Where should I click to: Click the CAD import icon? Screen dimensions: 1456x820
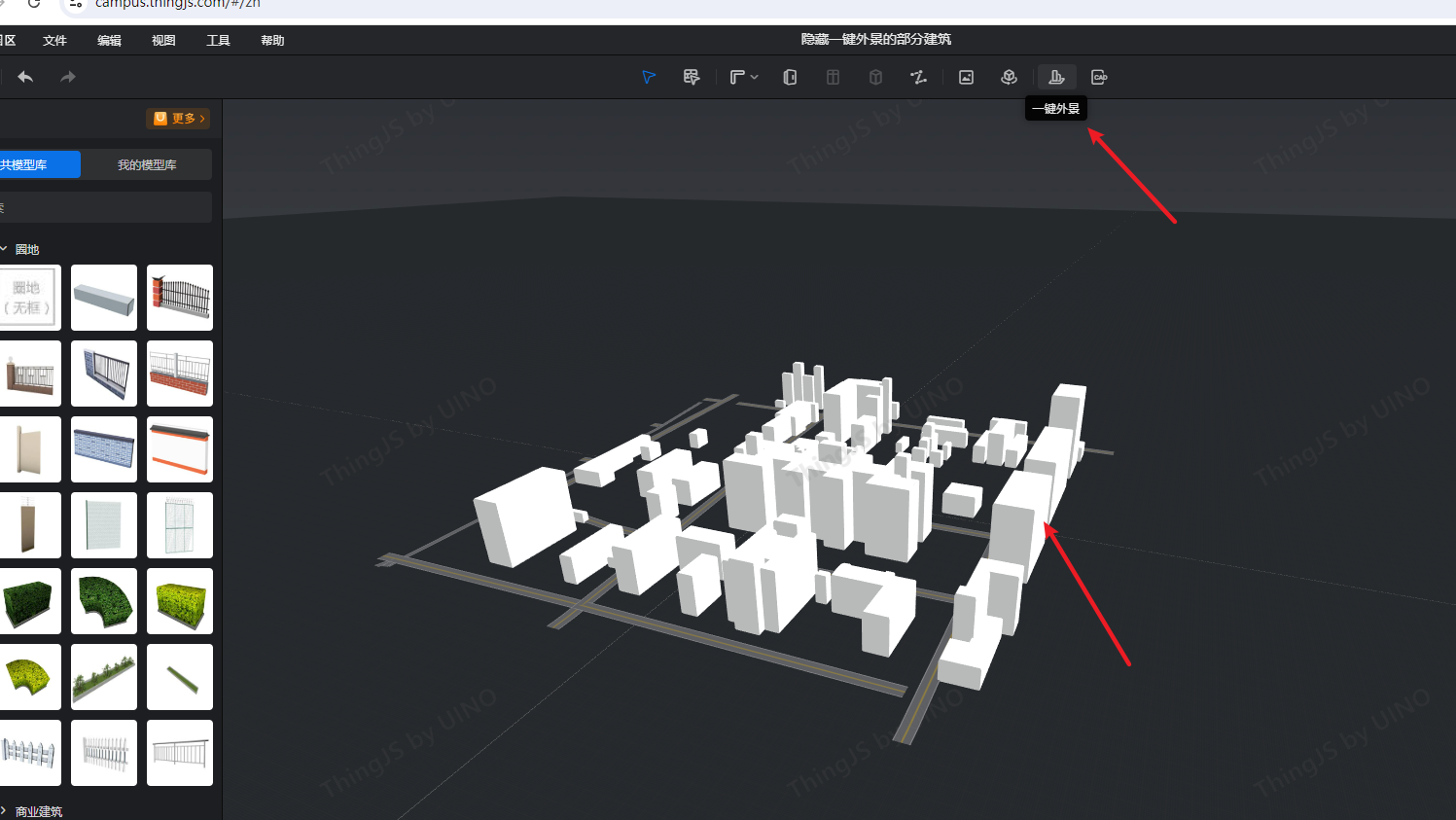[x=1099, y=77]
